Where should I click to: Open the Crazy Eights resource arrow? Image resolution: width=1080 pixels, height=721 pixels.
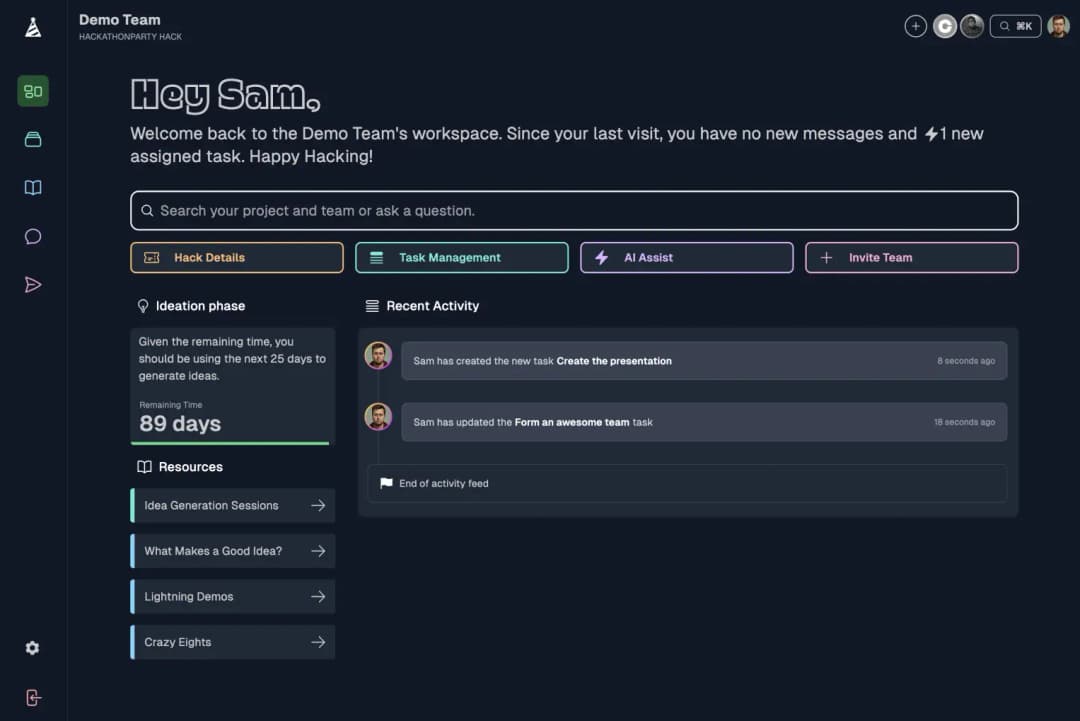click(318, 642)
